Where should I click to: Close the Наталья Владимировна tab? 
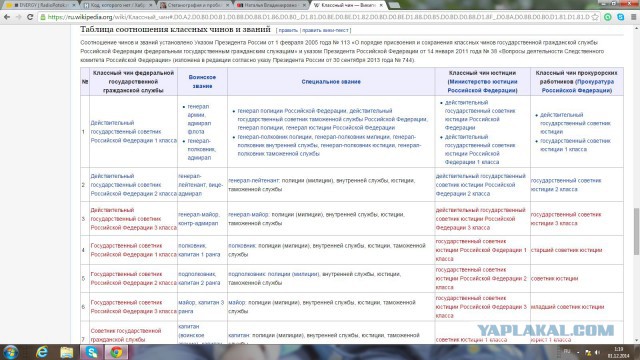click(x=304, y=5)
